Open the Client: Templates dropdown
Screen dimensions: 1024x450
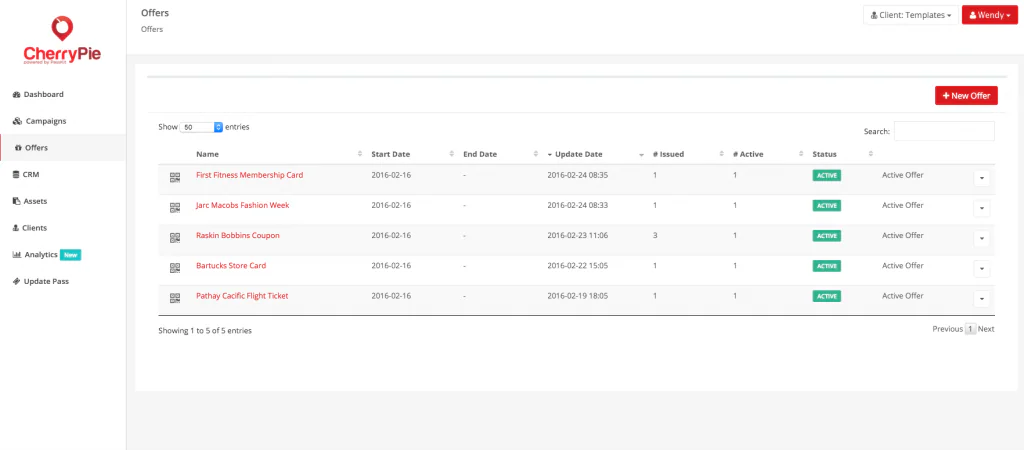[911, 15]
